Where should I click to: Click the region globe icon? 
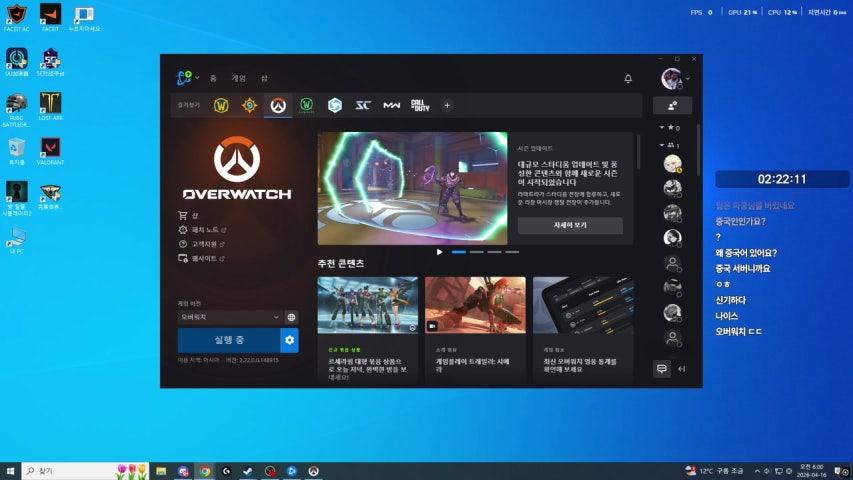(291, 317)
